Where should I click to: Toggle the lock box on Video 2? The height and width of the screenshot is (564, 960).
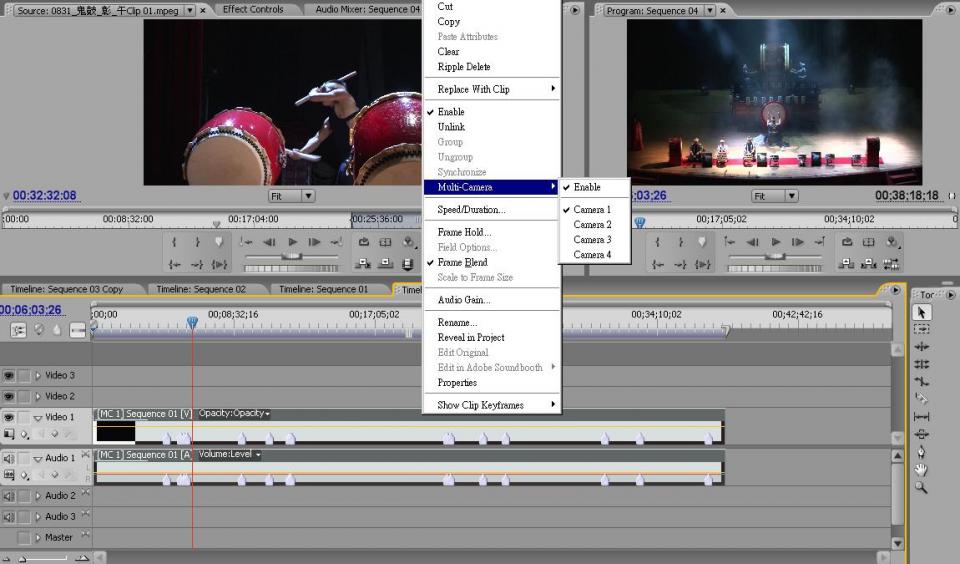[x=24, y=397]
